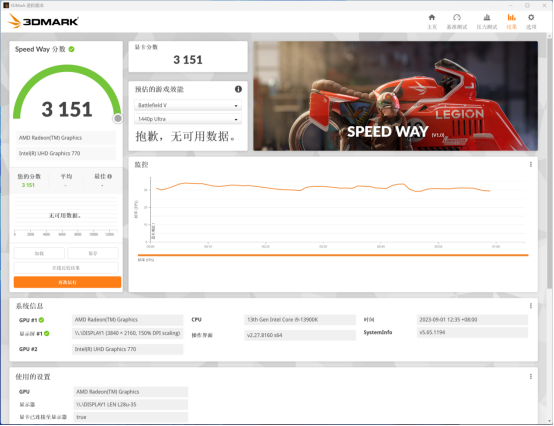554x426 pixels.
Task: Click the 13th Gen Intel Core i9-13900K field
Action: click(300, 320)
